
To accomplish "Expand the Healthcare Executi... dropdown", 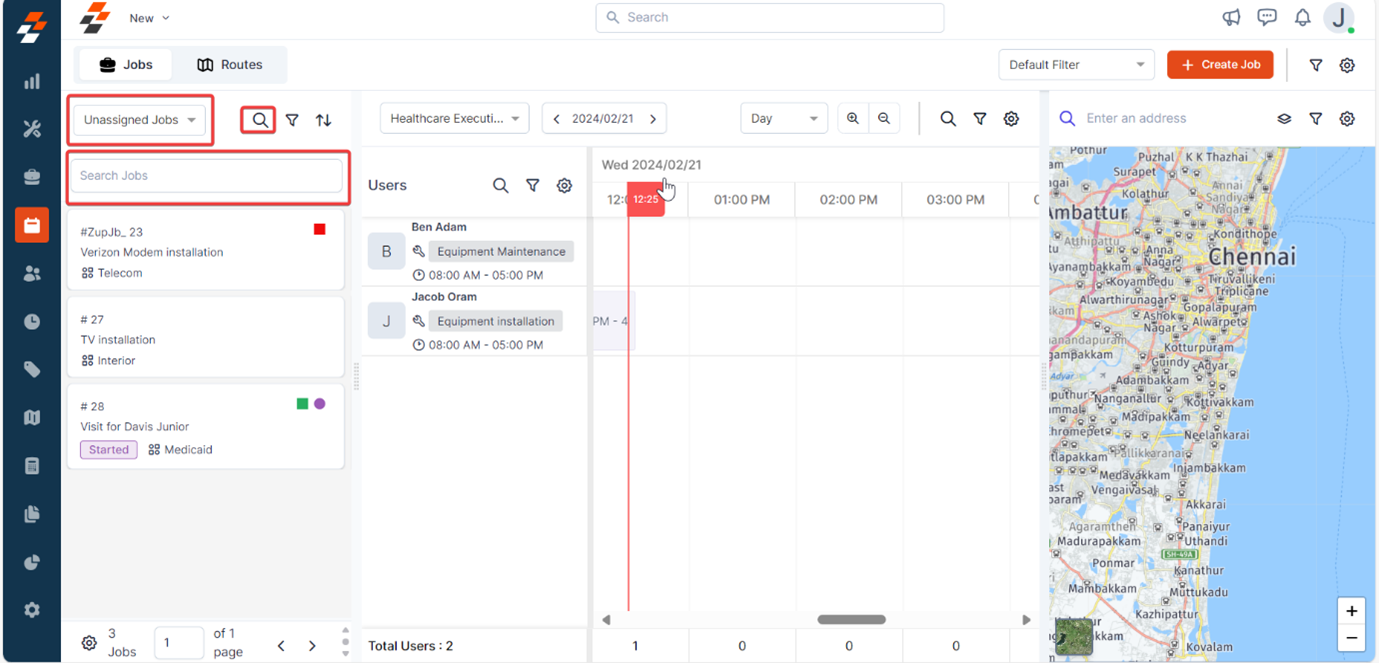I will click(455, 118).
